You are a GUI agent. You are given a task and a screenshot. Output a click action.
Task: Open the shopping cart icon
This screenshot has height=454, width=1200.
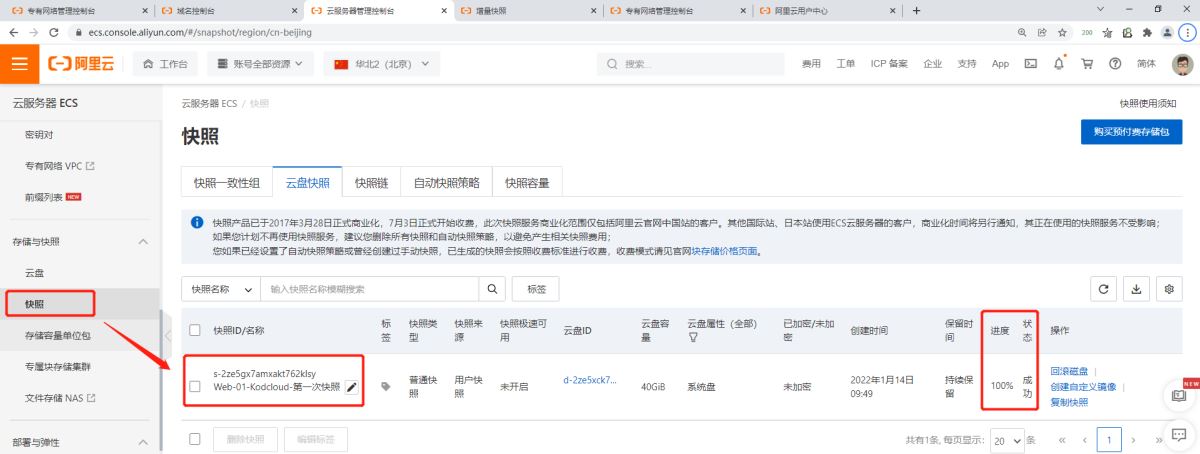click(1087, 64)
